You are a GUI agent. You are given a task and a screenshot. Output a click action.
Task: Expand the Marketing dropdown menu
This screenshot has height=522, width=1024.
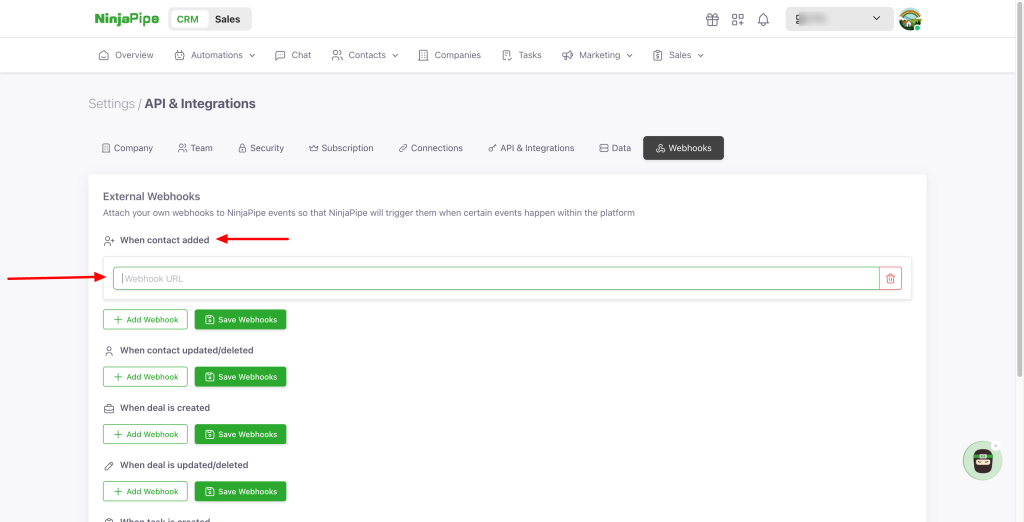click(597, 55)
